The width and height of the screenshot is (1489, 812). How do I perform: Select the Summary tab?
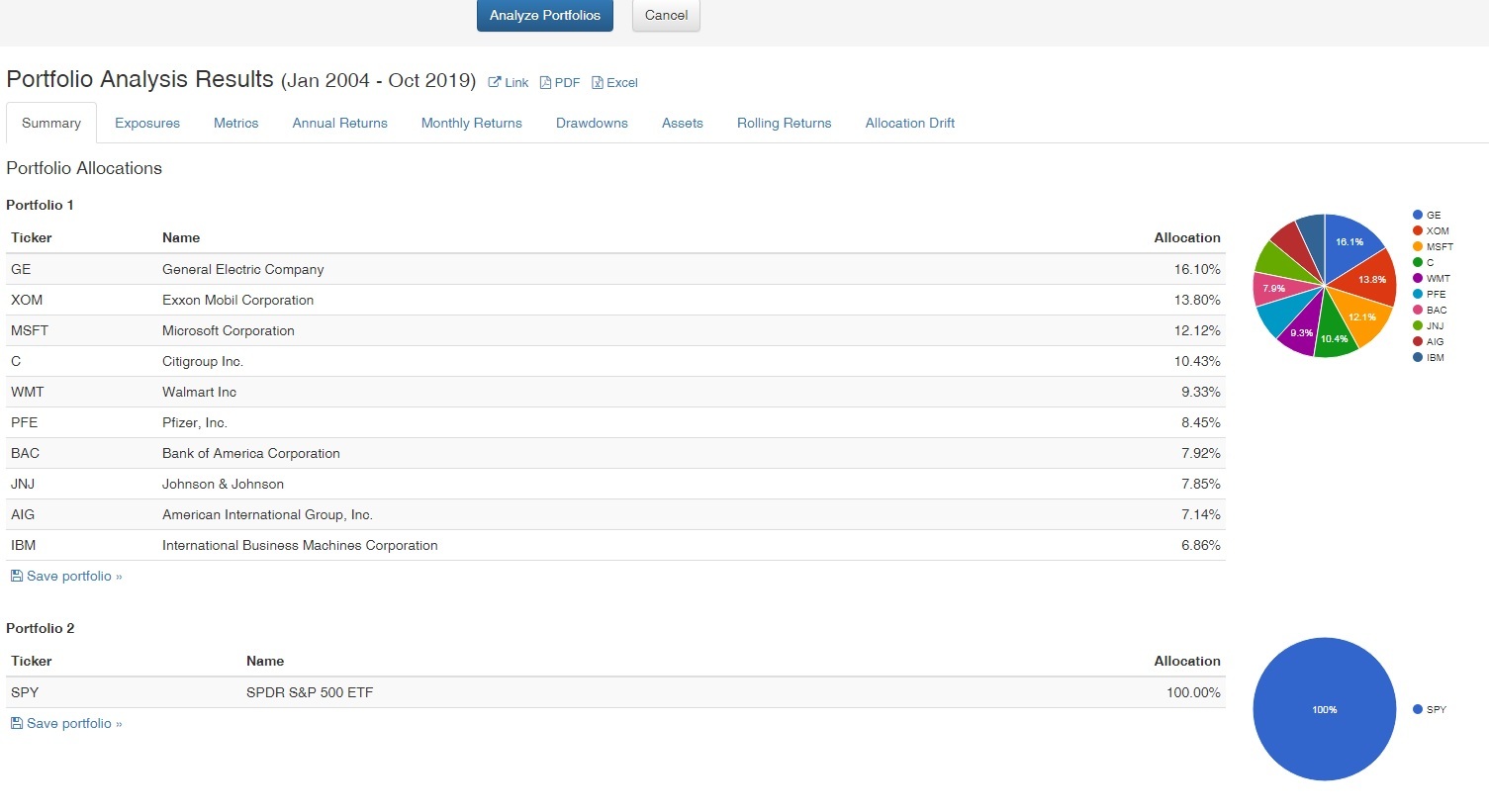(51, 124)
